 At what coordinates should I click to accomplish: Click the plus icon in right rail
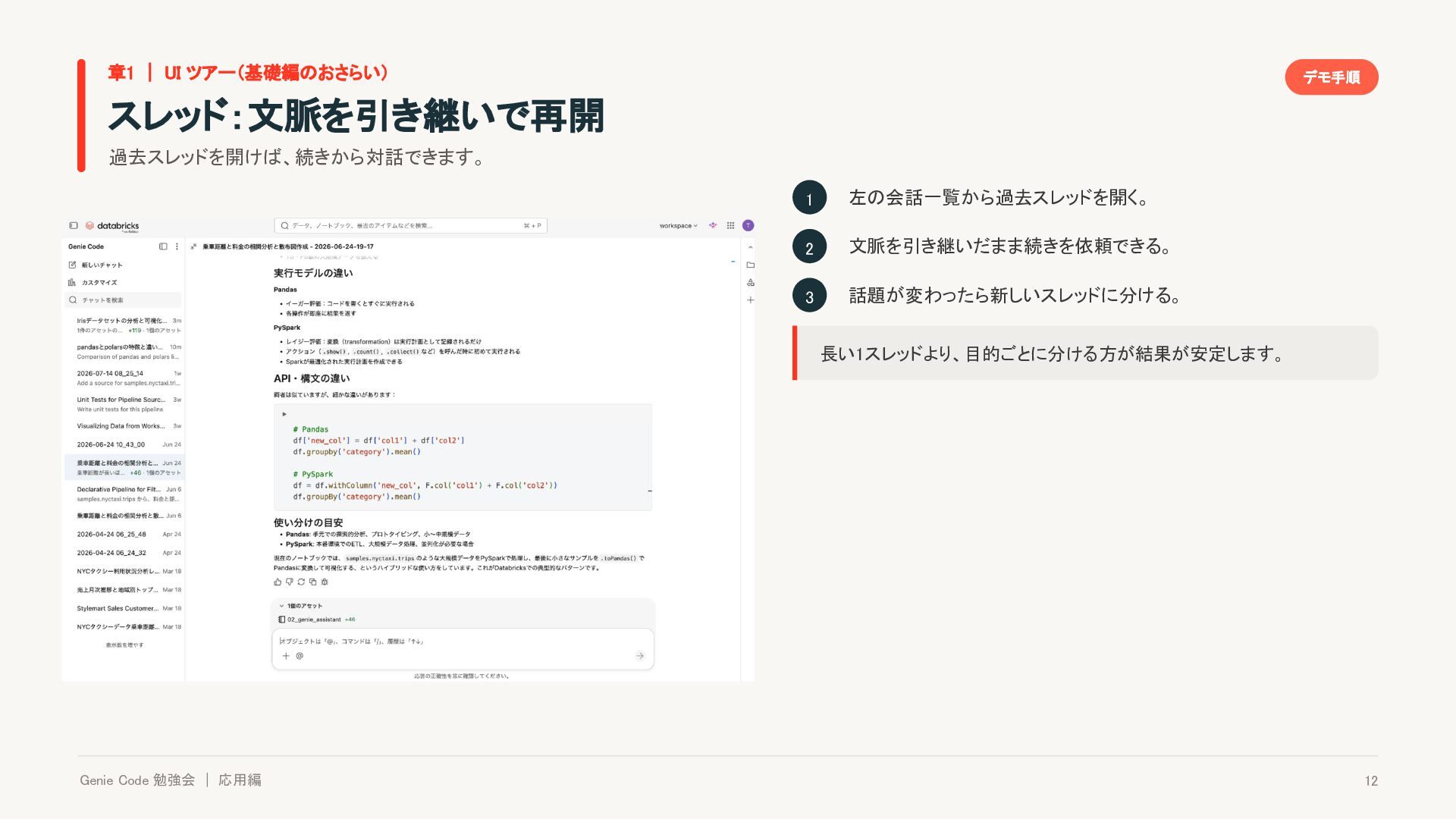[x=750, y=300]
